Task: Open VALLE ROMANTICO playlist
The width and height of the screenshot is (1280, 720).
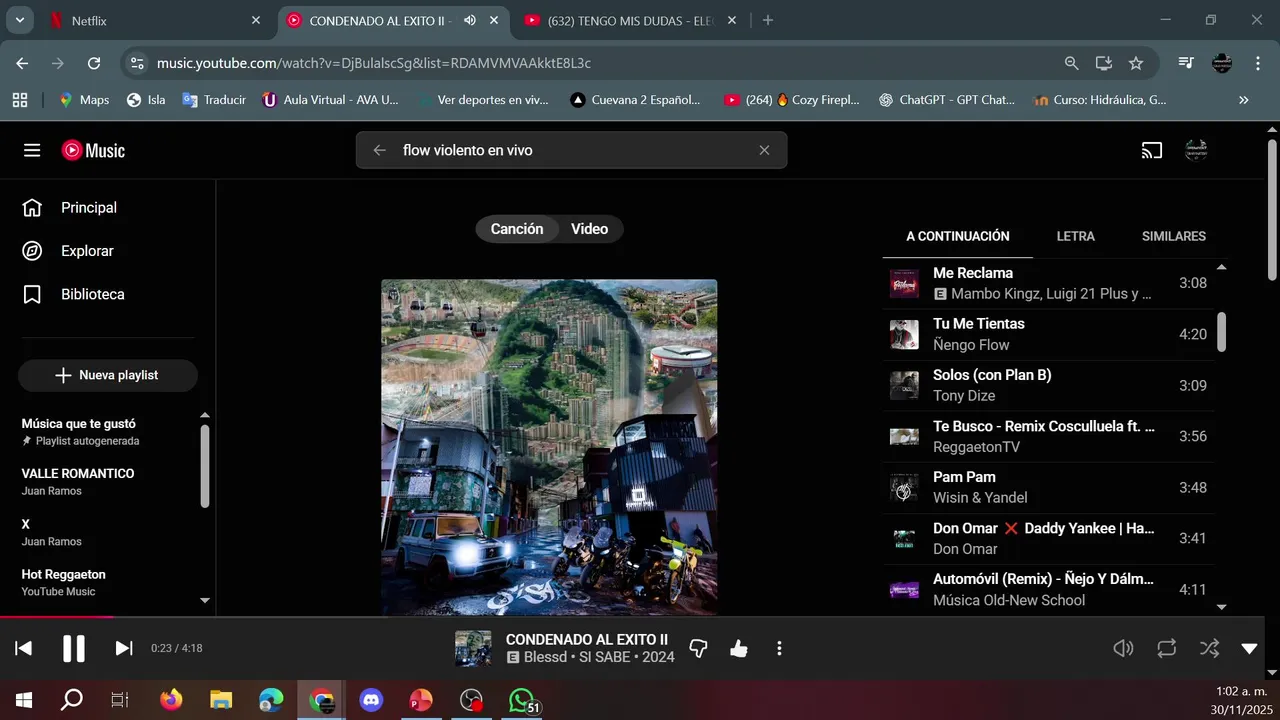Action: pyautogui.click(x=108, y=481)
